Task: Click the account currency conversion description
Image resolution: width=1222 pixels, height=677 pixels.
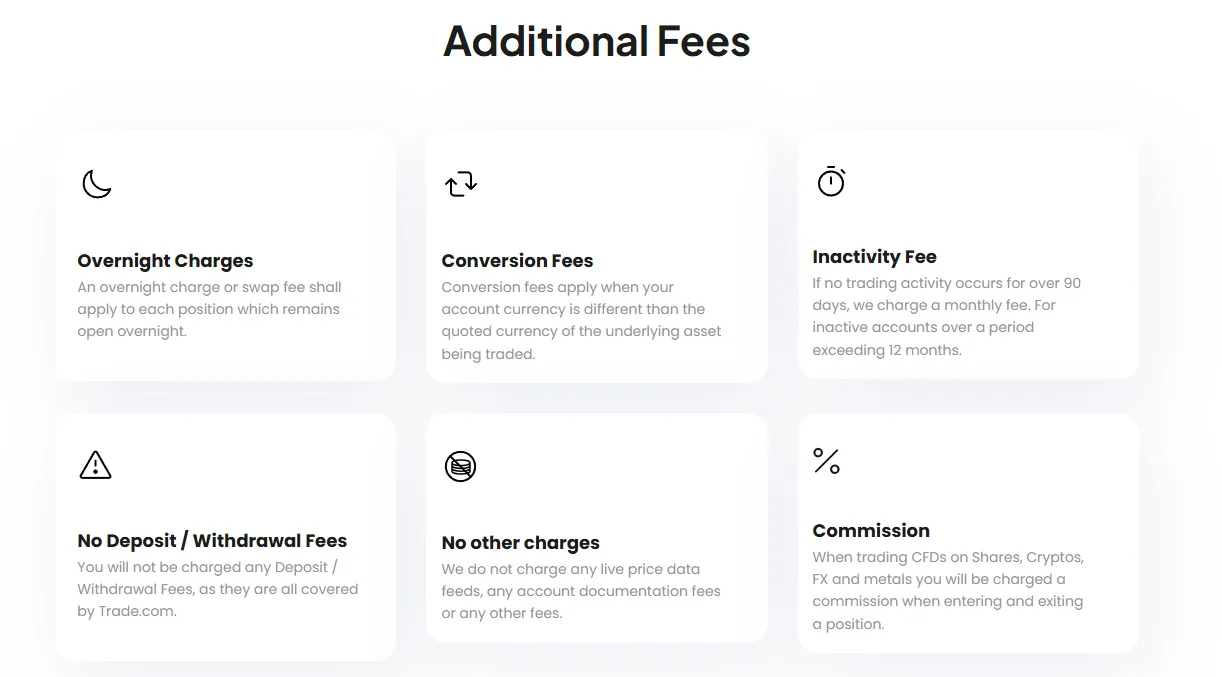Action: (581, 320)
